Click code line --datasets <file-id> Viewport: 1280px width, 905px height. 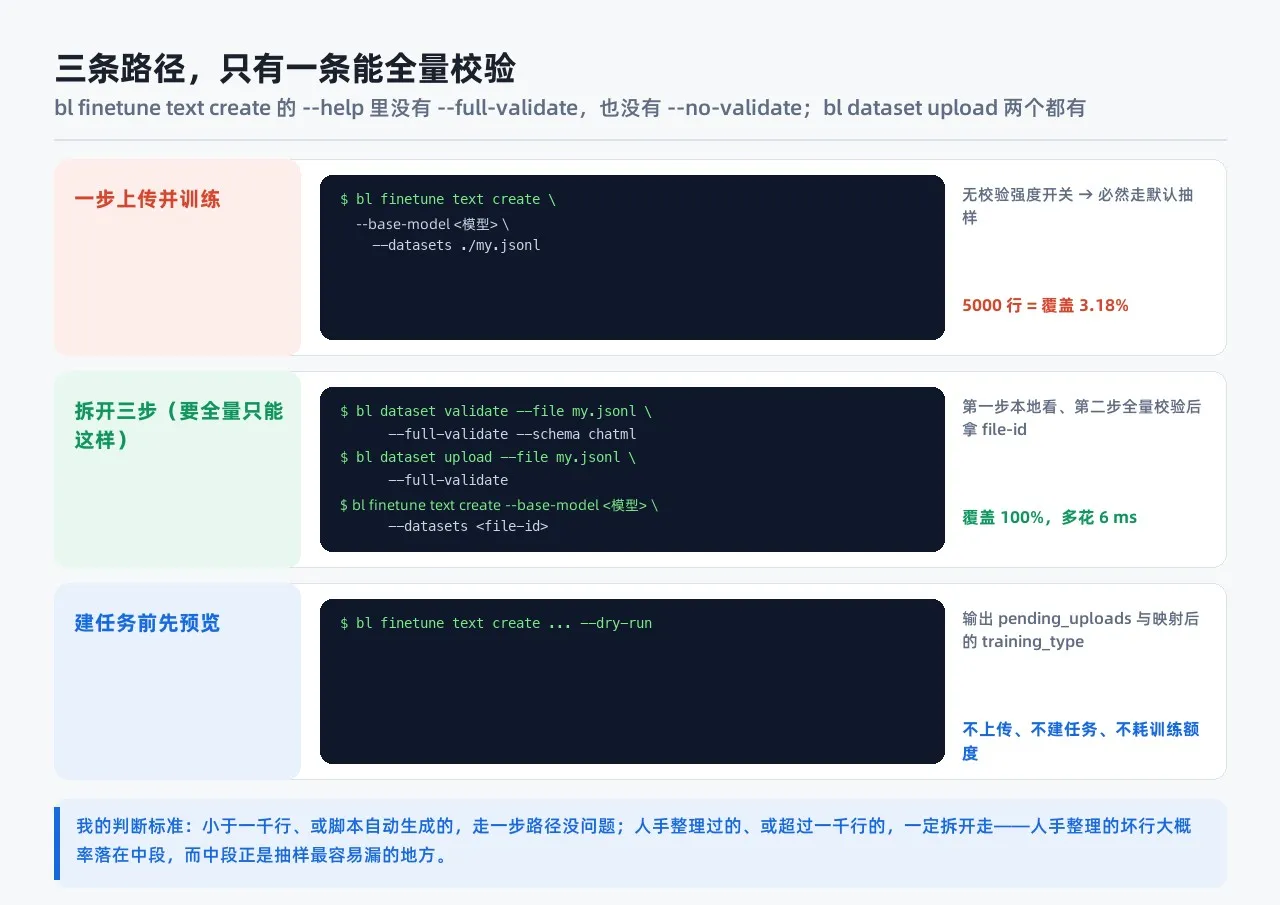tap(468, 526)
